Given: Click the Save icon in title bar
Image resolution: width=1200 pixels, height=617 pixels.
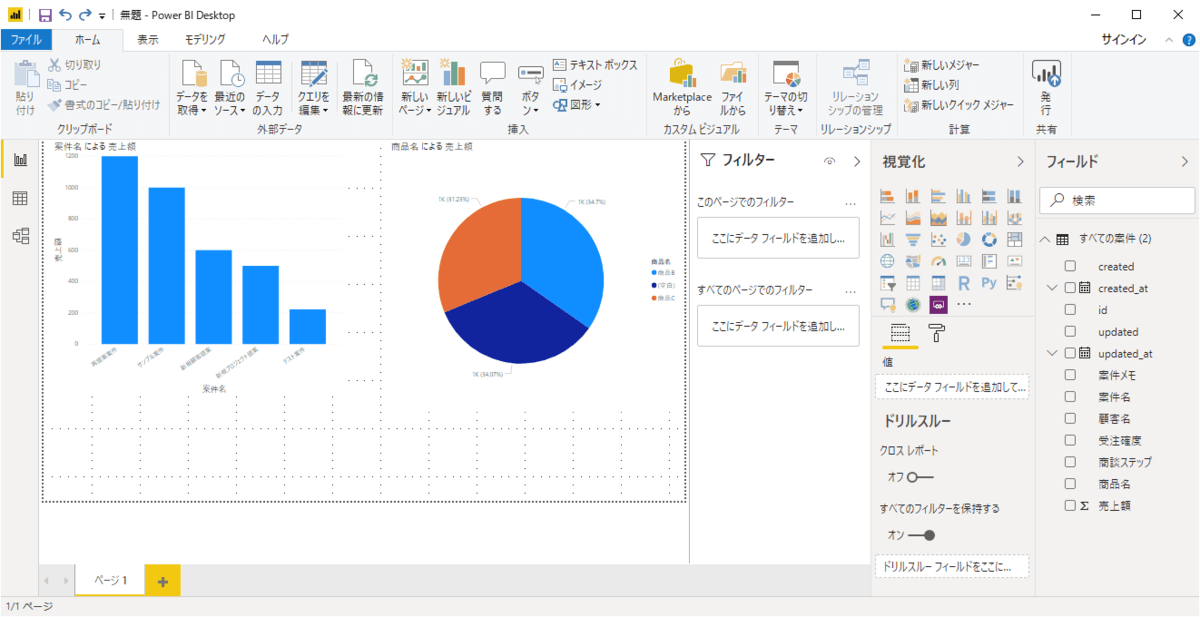Looking at the screenshot, I should 45,15.
